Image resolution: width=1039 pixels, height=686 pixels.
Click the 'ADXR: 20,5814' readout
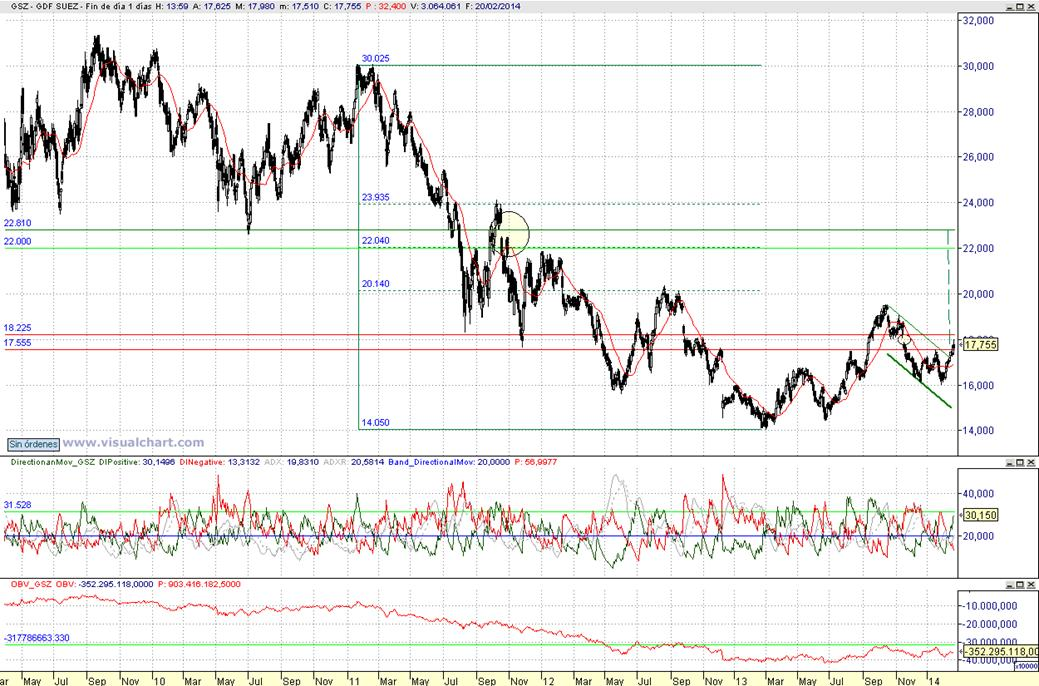(356, 462)
